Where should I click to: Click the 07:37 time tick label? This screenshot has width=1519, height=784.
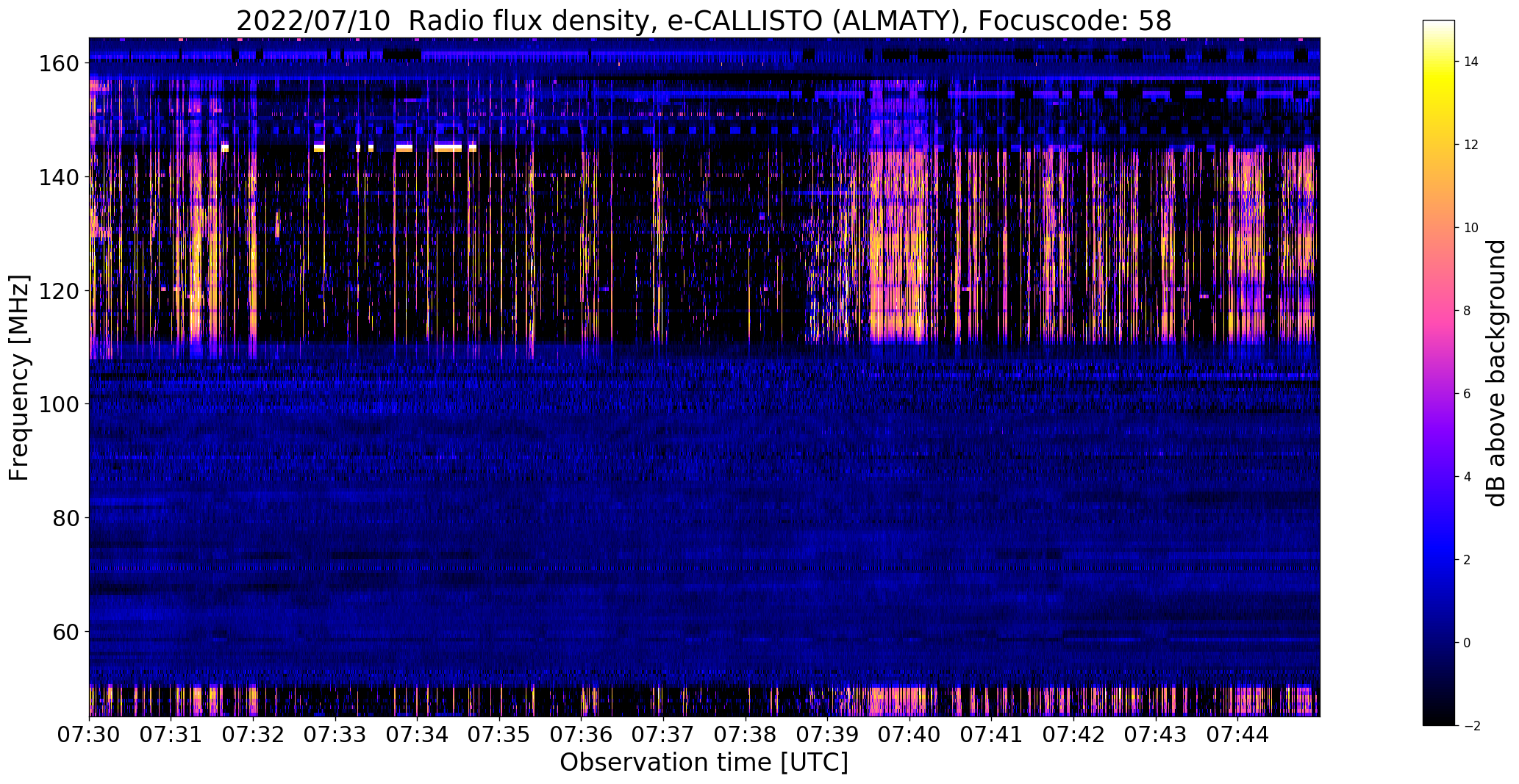(x=664, y=735)
